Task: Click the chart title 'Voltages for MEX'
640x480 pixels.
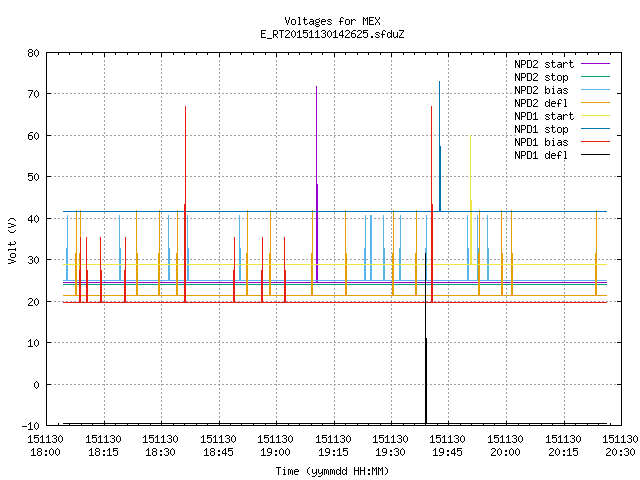Action: coord(332,21)
